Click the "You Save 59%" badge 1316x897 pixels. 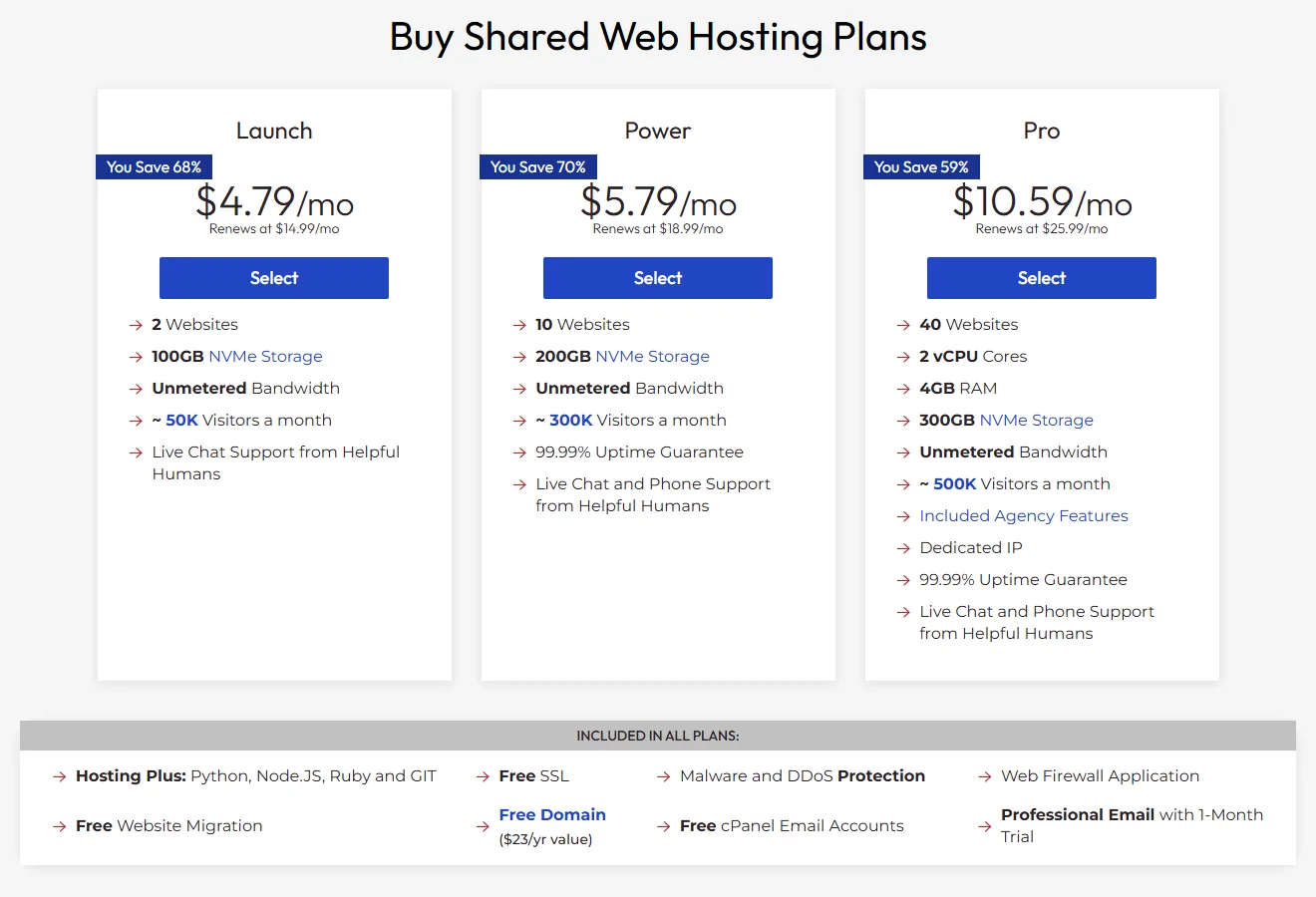coord(922,167)
